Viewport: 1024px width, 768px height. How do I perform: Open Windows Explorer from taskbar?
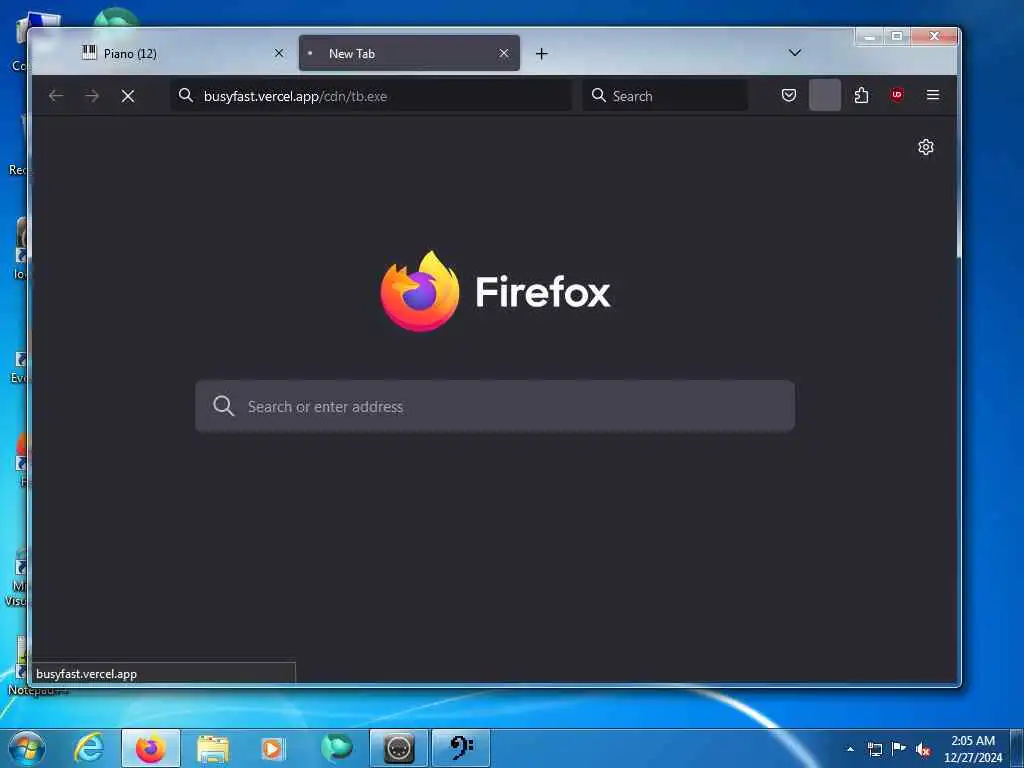click(x=212, y=749)
